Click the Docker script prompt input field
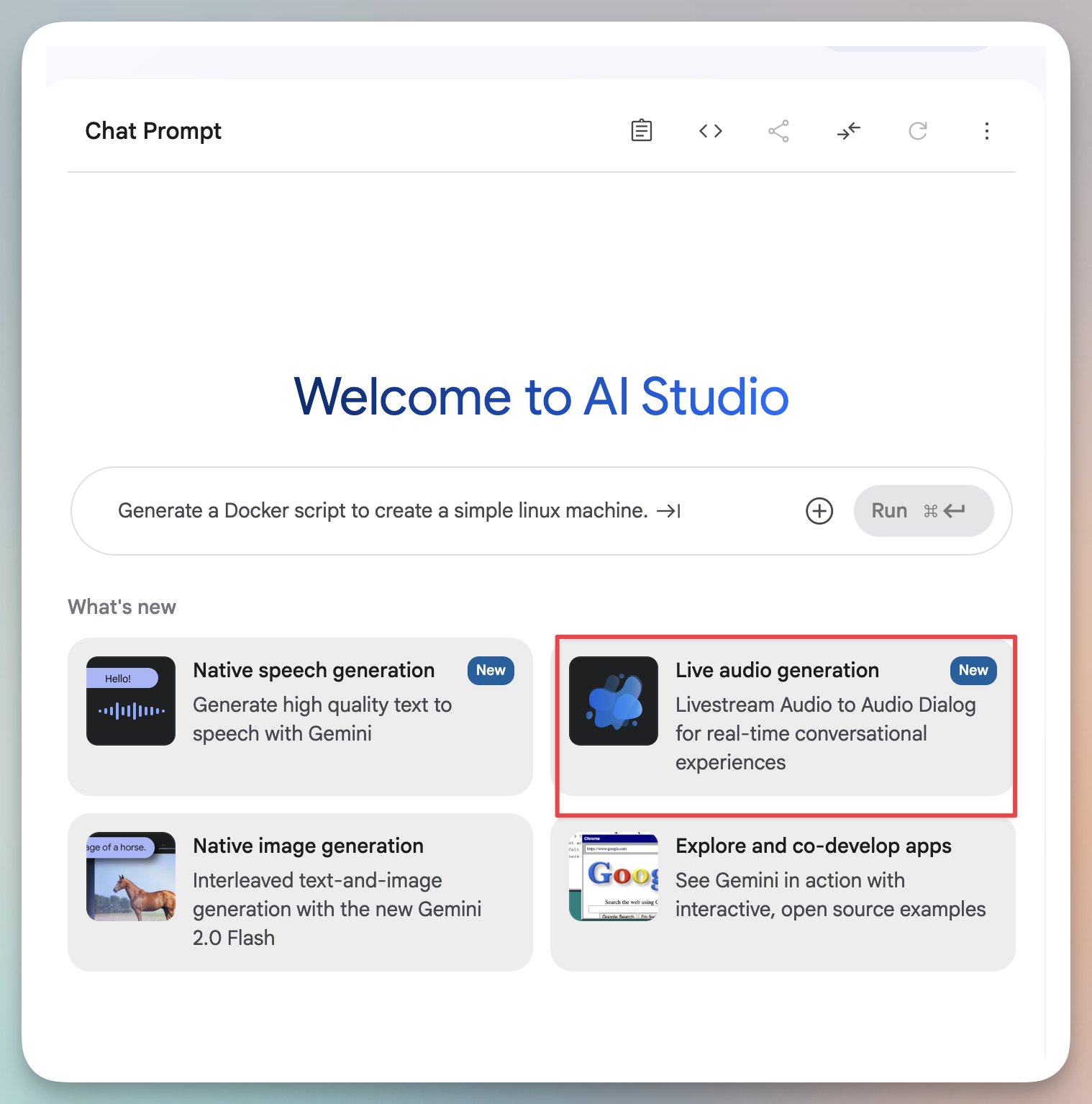The image size is (1092, 1104). coord(541,511)
